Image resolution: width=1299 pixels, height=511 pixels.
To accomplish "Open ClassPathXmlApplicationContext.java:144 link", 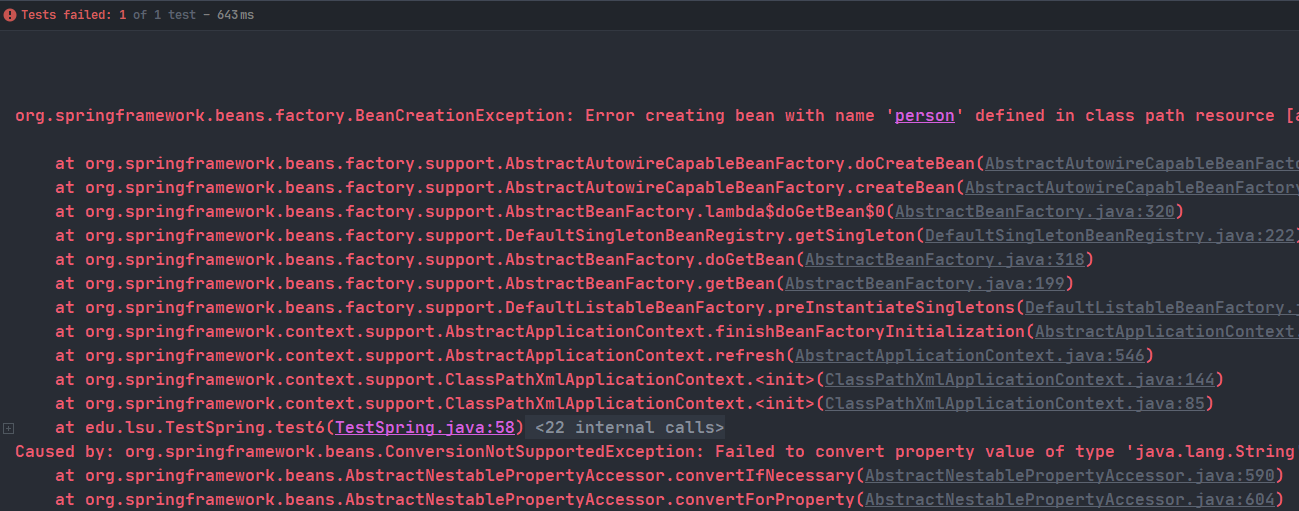I will tap(1020, 380).
